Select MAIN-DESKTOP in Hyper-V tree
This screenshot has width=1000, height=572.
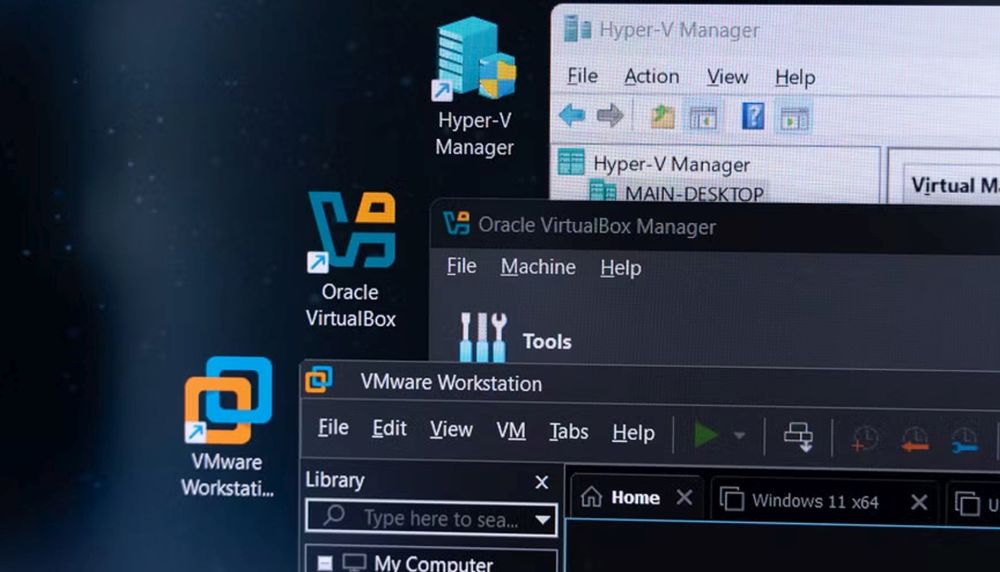[x=692, y=193]
